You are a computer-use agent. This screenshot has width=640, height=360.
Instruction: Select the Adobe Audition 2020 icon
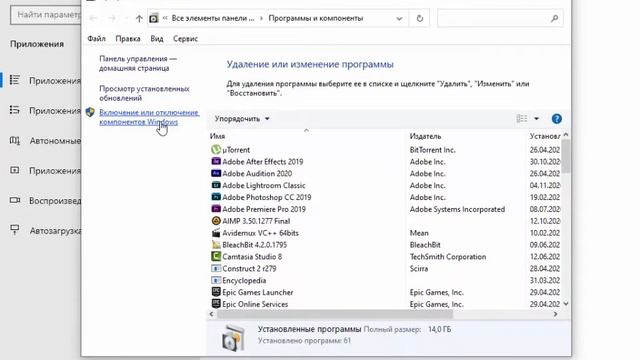click(216, 173)
